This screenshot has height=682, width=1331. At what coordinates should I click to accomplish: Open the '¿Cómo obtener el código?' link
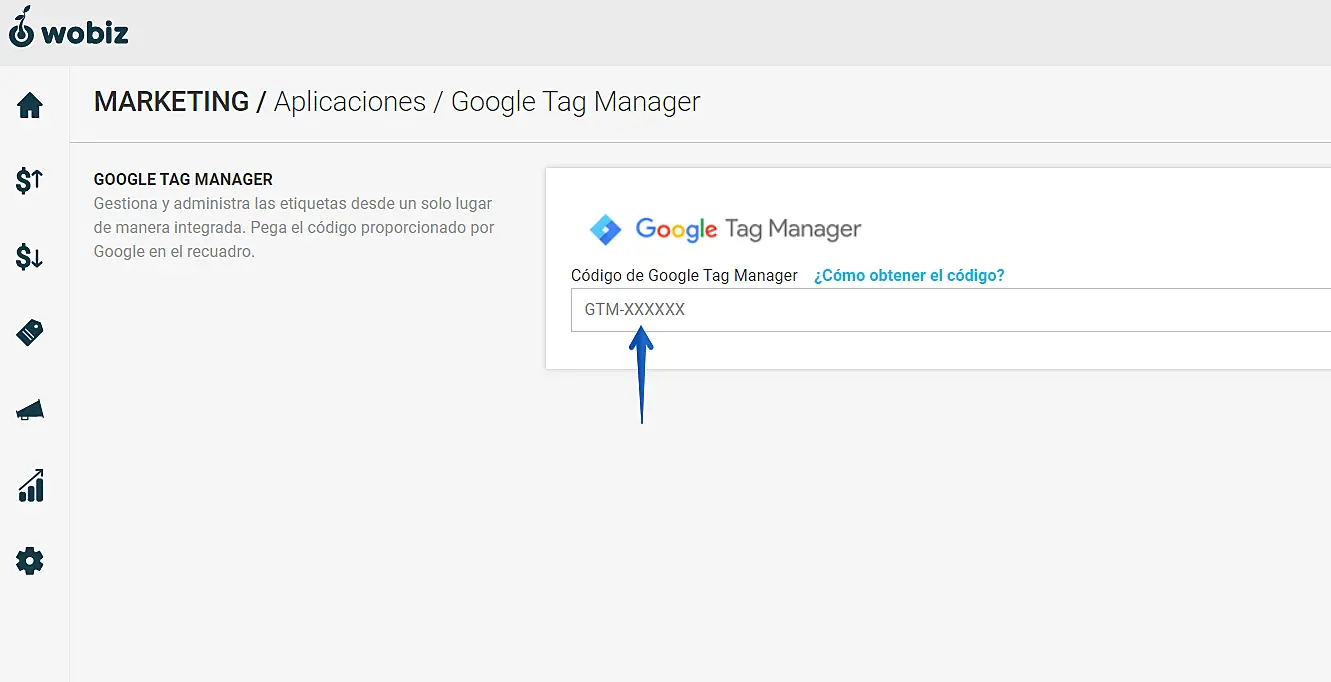[908, 275]
